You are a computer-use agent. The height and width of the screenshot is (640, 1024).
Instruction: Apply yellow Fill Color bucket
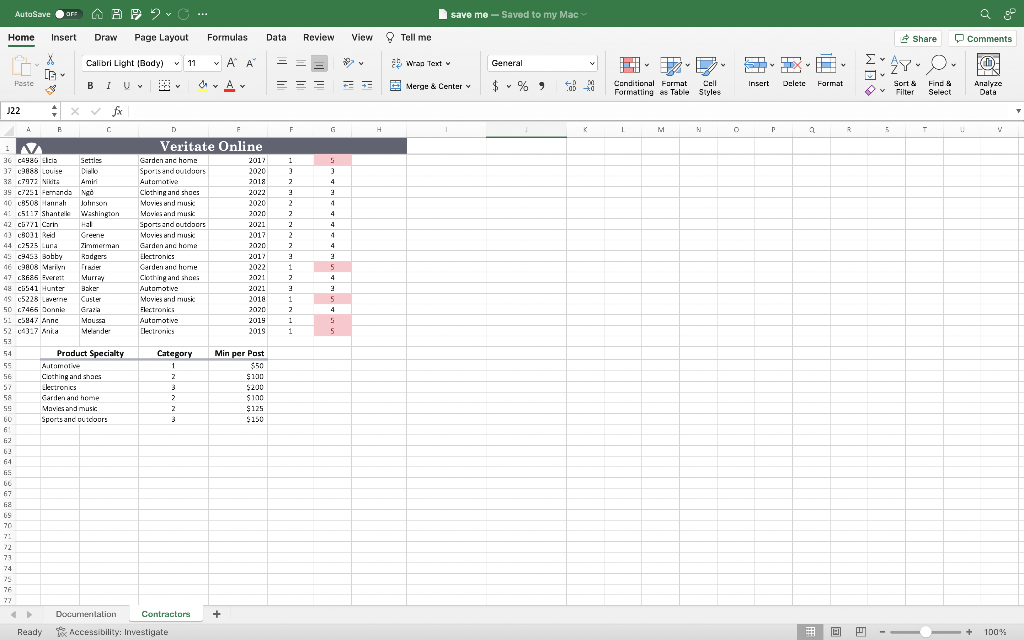[x=202, y=86]
